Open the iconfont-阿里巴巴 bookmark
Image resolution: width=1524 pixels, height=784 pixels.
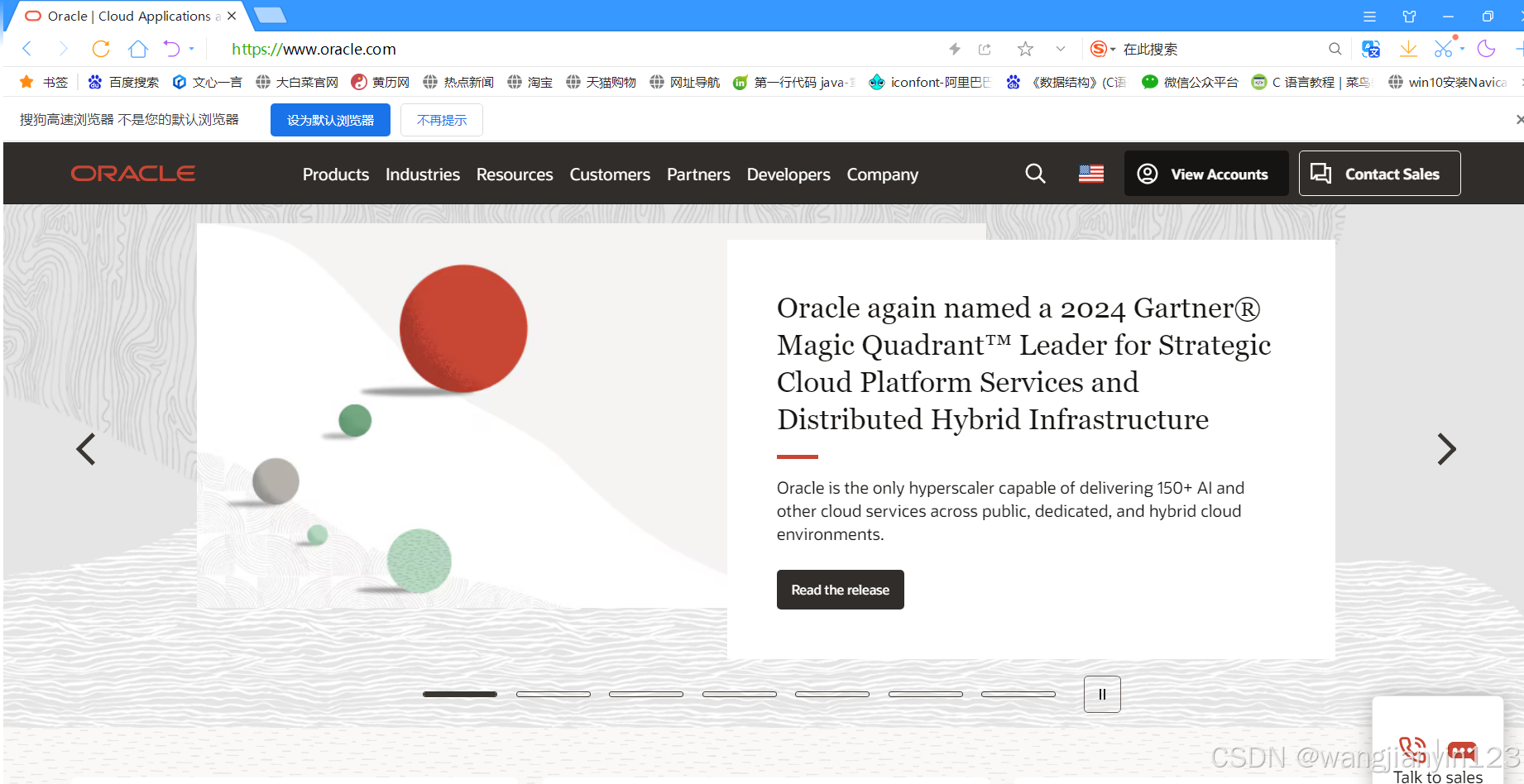click(x=930, y=82)
